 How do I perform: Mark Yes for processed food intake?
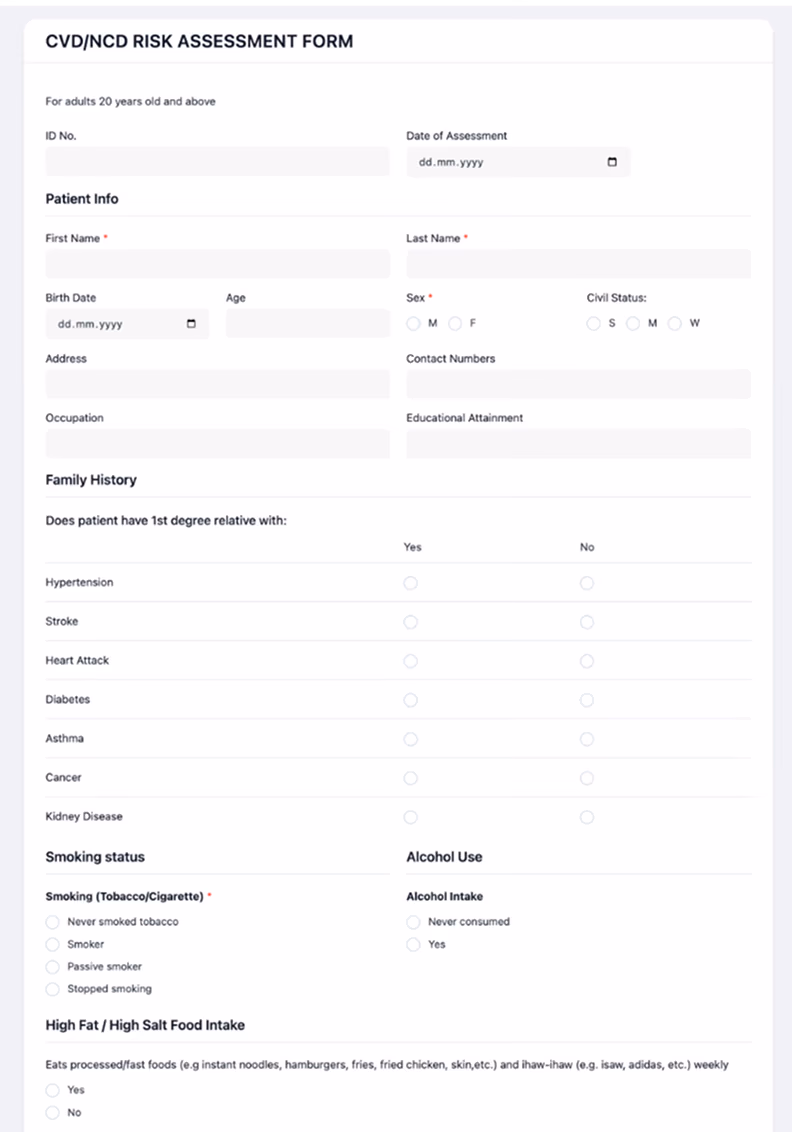(x=52, y=1090)
